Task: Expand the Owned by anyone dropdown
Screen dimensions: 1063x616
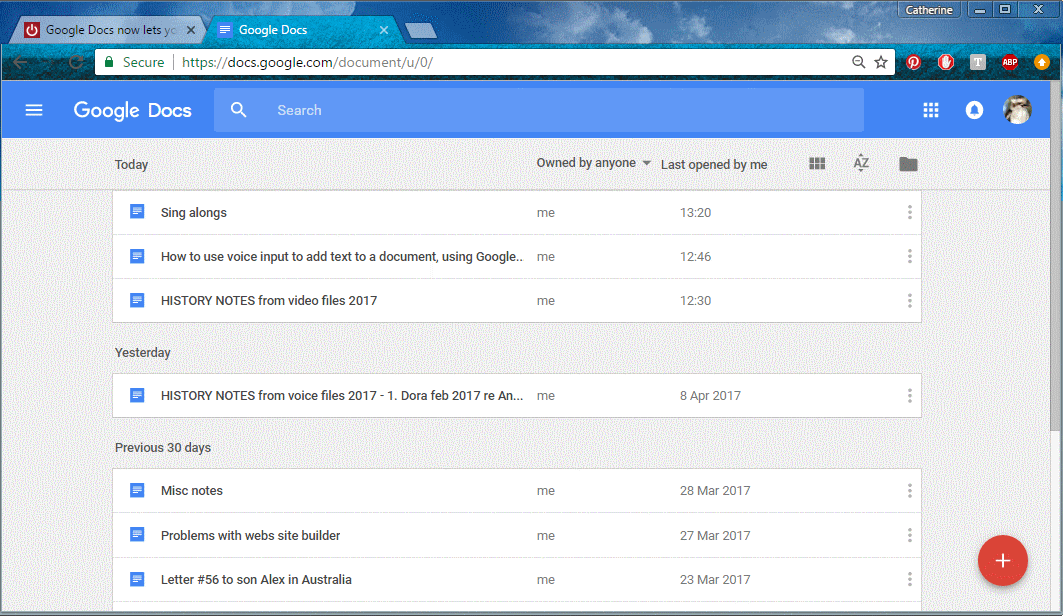Action: point(593,163)
